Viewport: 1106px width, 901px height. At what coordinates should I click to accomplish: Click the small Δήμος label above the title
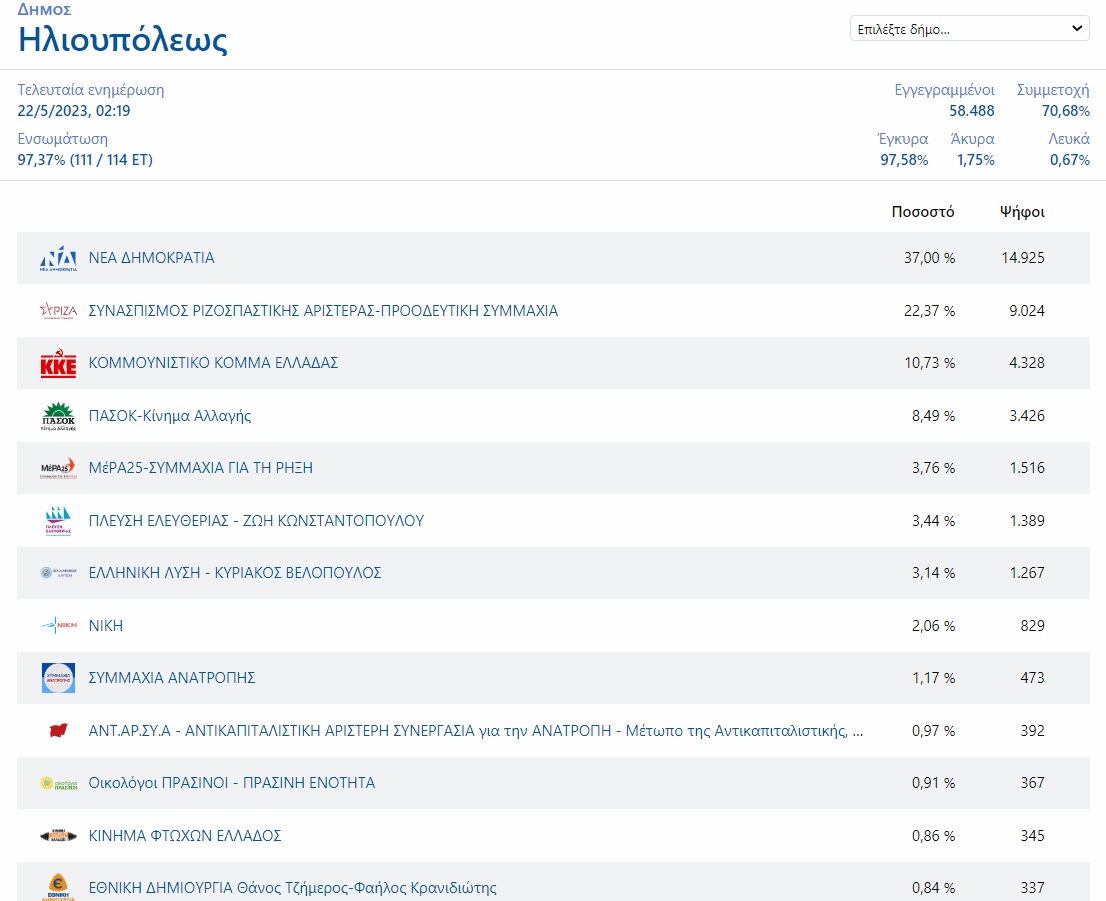(44, 10)
